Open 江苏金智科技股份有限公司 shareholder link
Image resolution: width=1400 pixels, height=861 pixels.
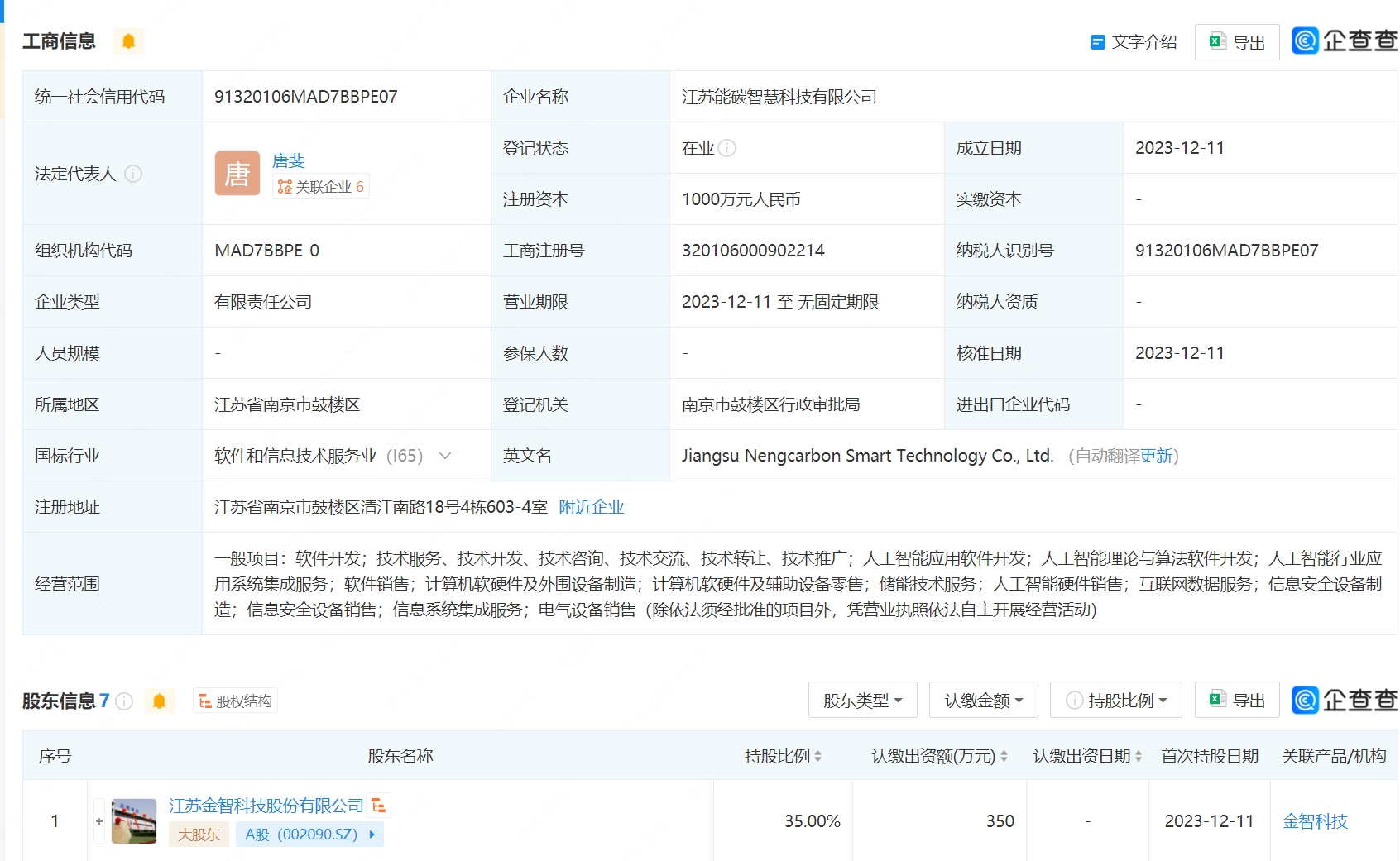pos(266,806)
